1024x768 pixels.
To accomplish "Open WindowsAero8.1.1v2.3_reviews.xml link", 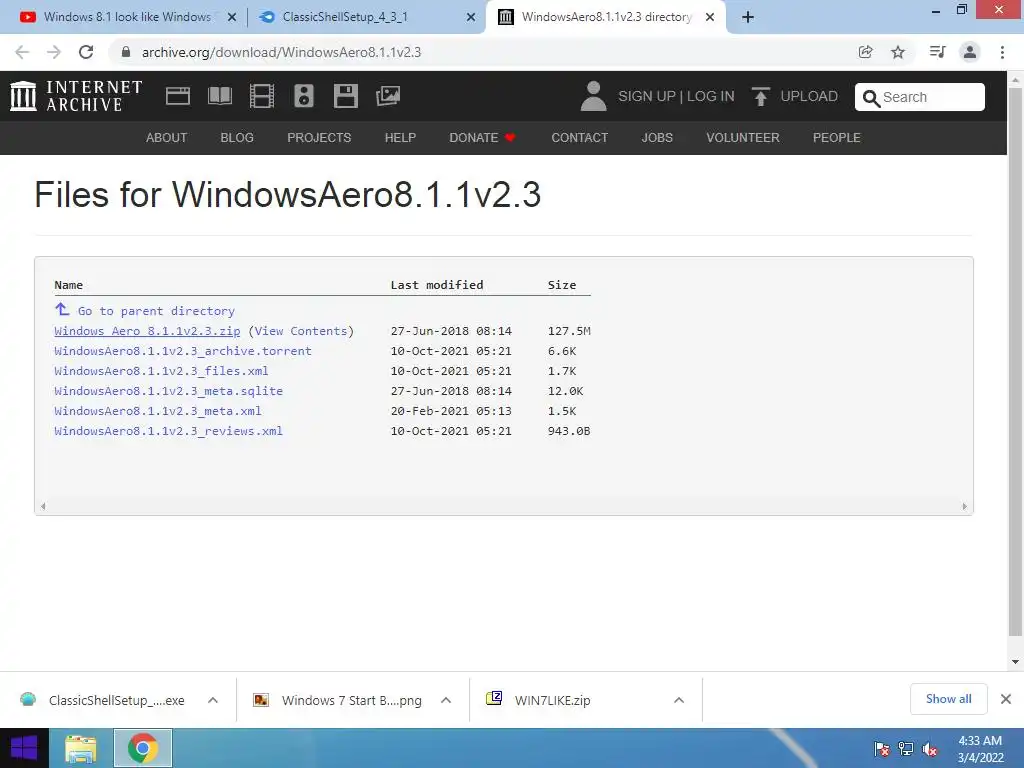I will point(168,431).
